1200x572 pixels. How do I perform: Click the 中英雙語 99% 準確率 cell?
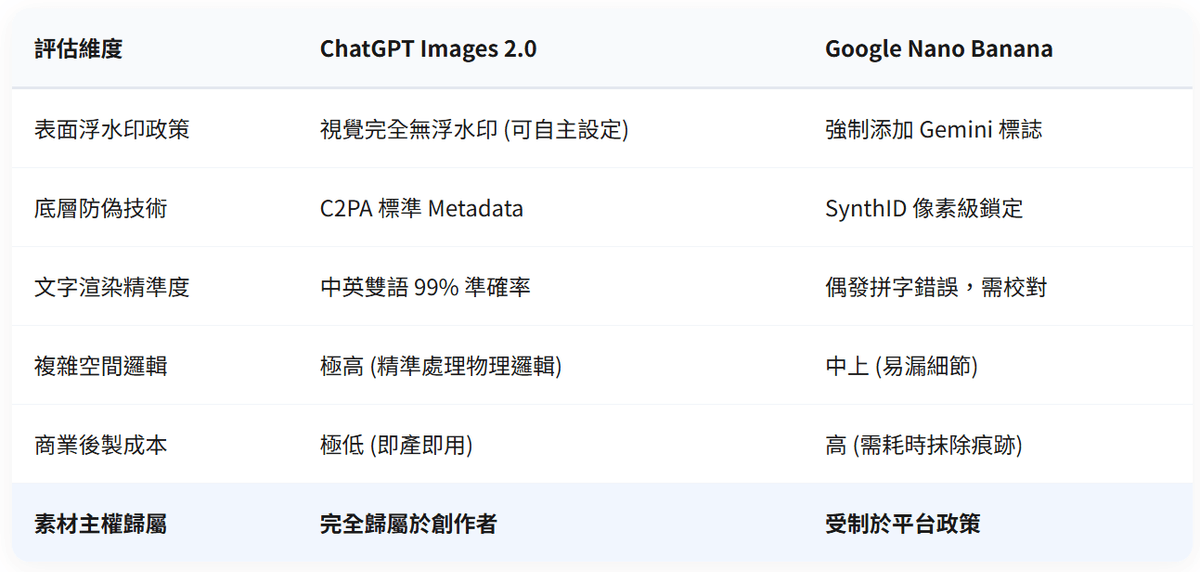click(425, 287)
